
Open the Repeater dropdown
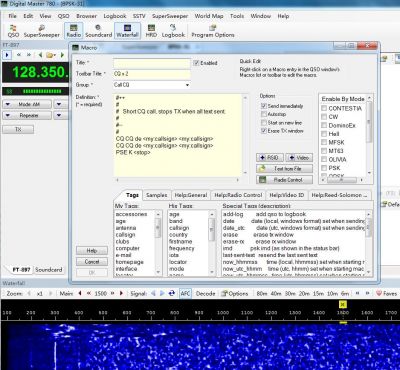click(27, 115)
